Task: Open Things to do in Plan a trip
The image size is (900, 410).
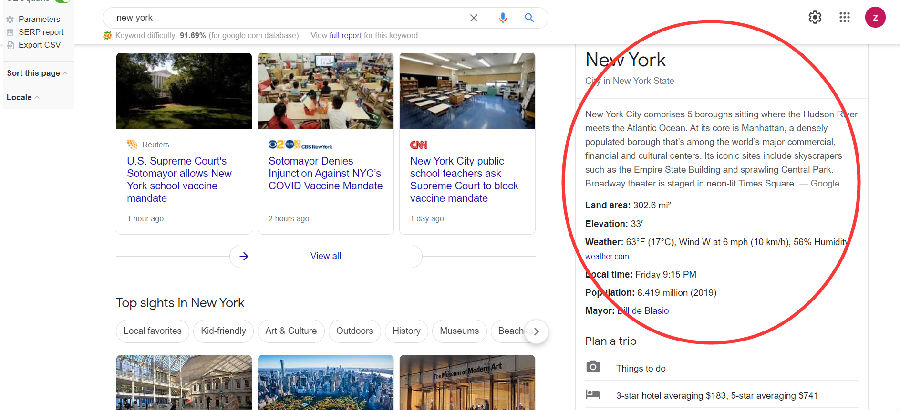Action: point(641,369)
